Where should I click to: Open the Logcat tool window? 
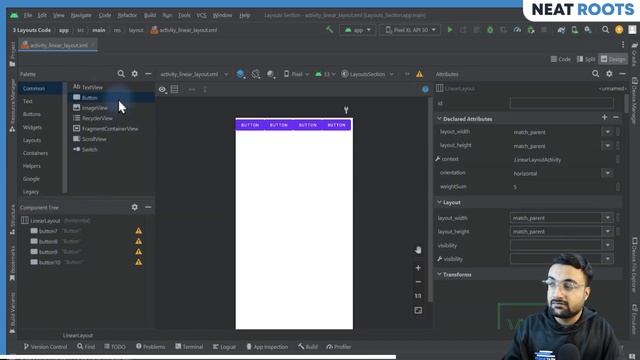pyautogui.click(x=224, y=347)
